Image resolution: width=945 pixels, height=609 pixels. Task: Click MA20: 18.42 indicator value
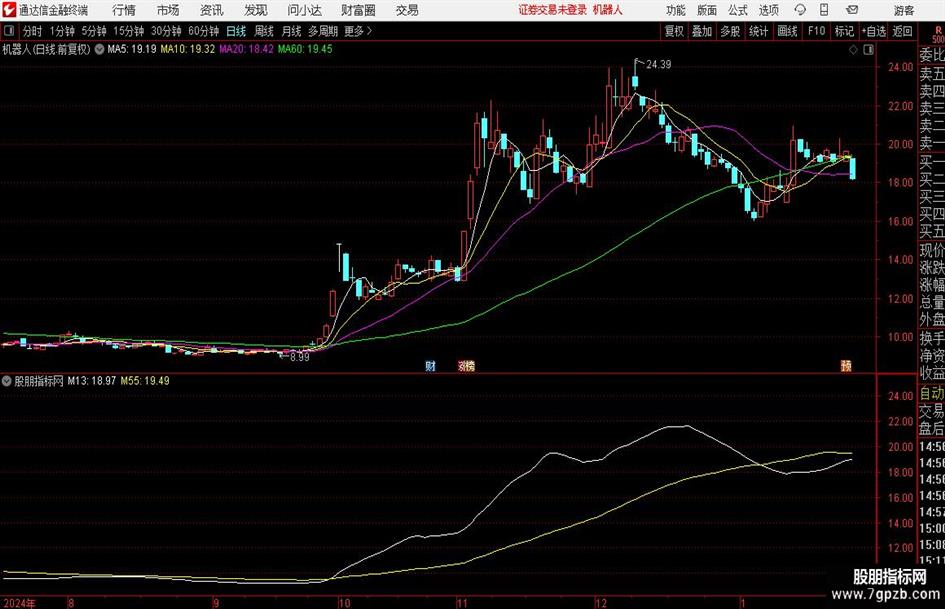(x=246, y=49)
